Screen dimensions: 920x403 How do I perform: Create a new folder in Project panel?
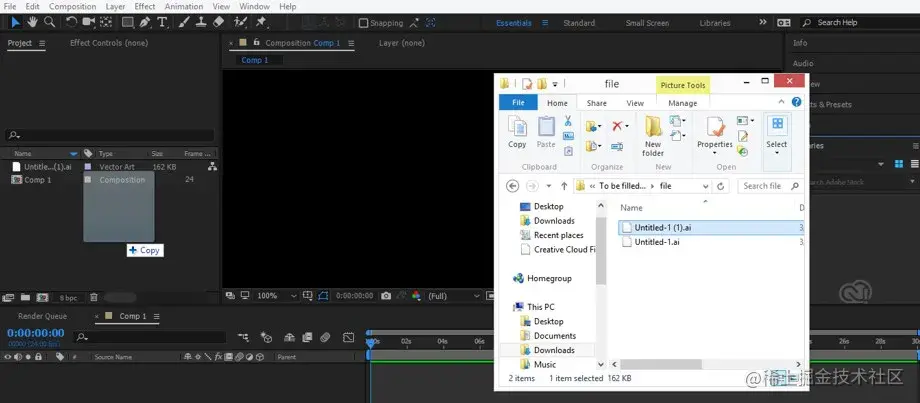click(x=25, y=298)
